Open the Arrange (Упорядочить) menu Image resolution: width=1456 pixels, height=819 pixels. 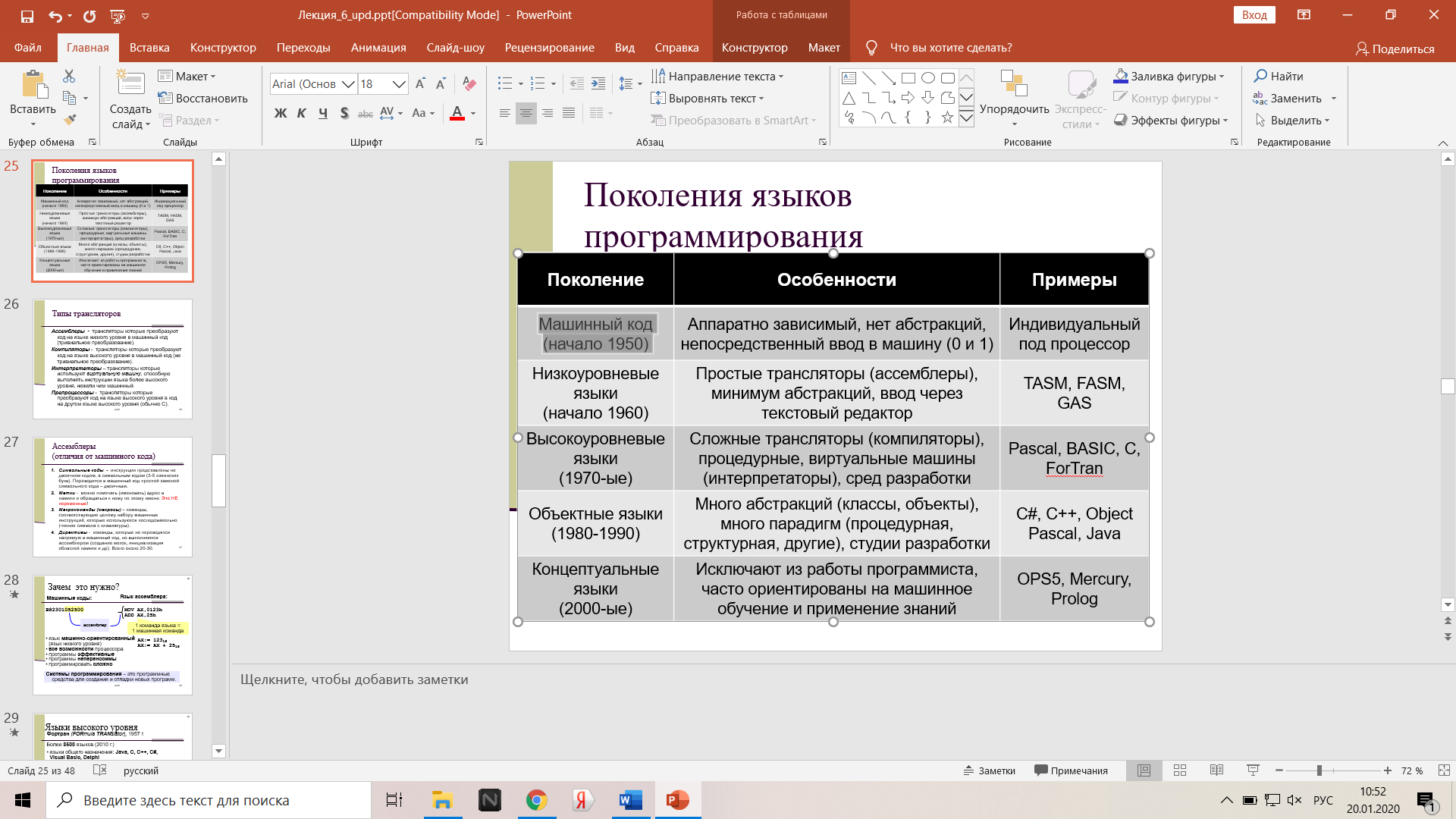pos(1014,99)
